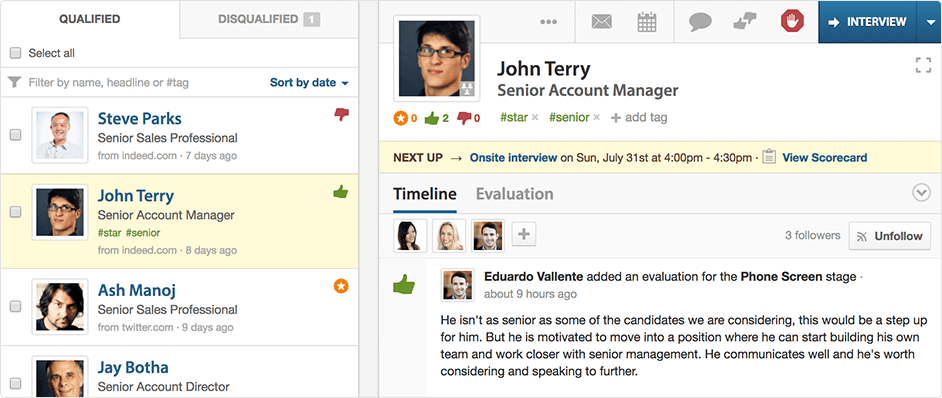942x398 pixels.
Task: Click John Terry's green thumbs up in list
Action: [x=341, y=192]
